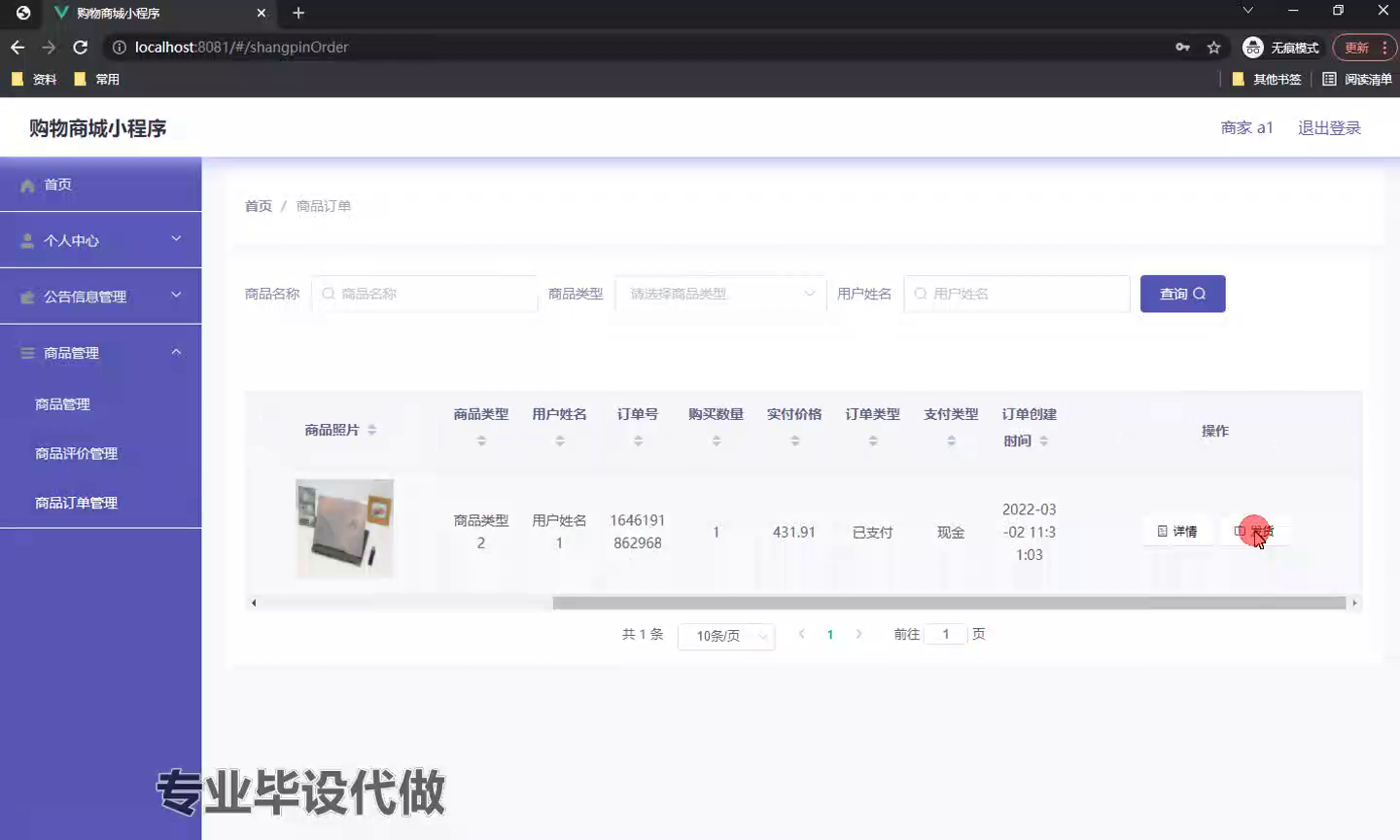This screenshot has width=1400, height=840.
Task: Go to previous page arrow
Action: [802, 634]
